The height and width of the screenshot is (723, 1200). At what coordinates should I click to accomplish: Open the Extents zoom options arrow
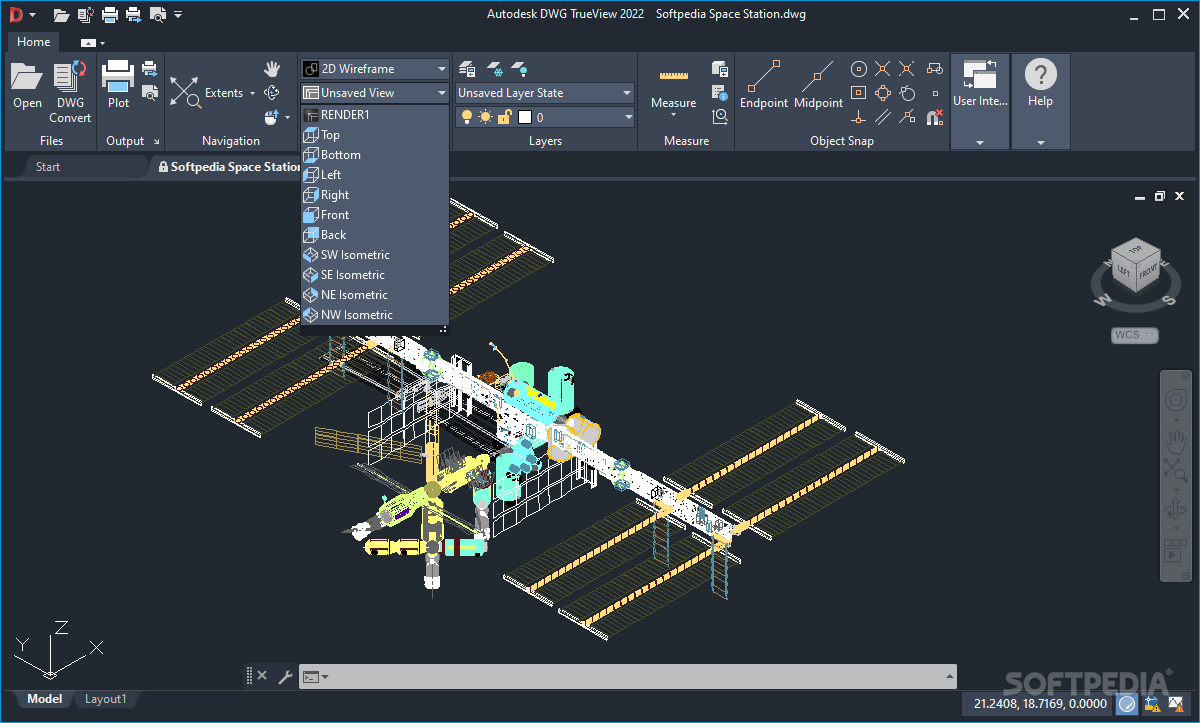pos(253,93)
